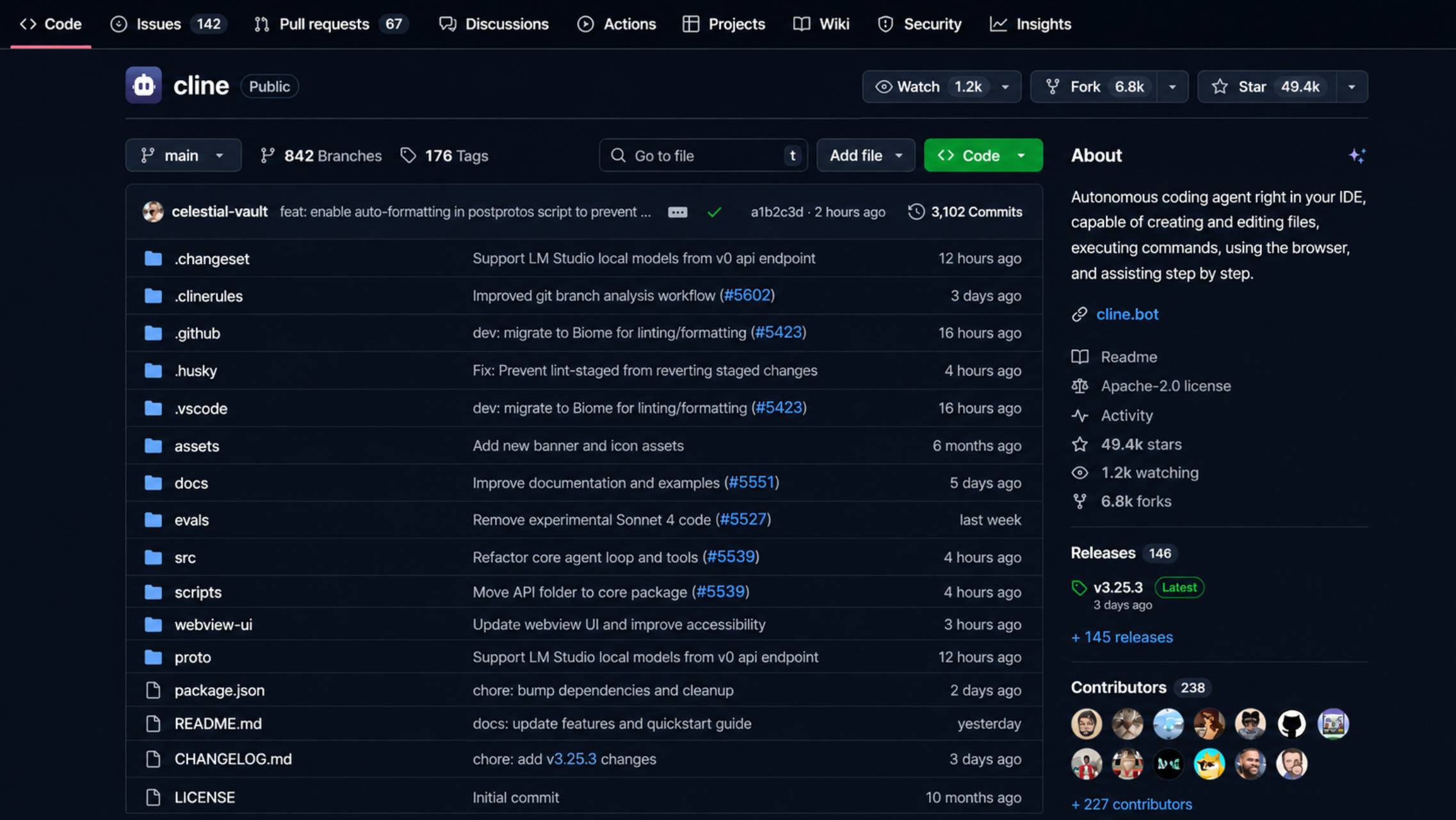Show the + 145 releases link

pyautogui.click(x=1122, y=637)
